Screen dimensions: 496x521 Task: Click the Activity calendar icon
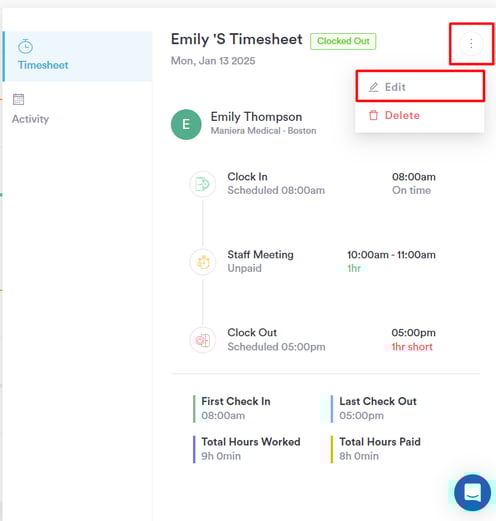coord(18,99)
